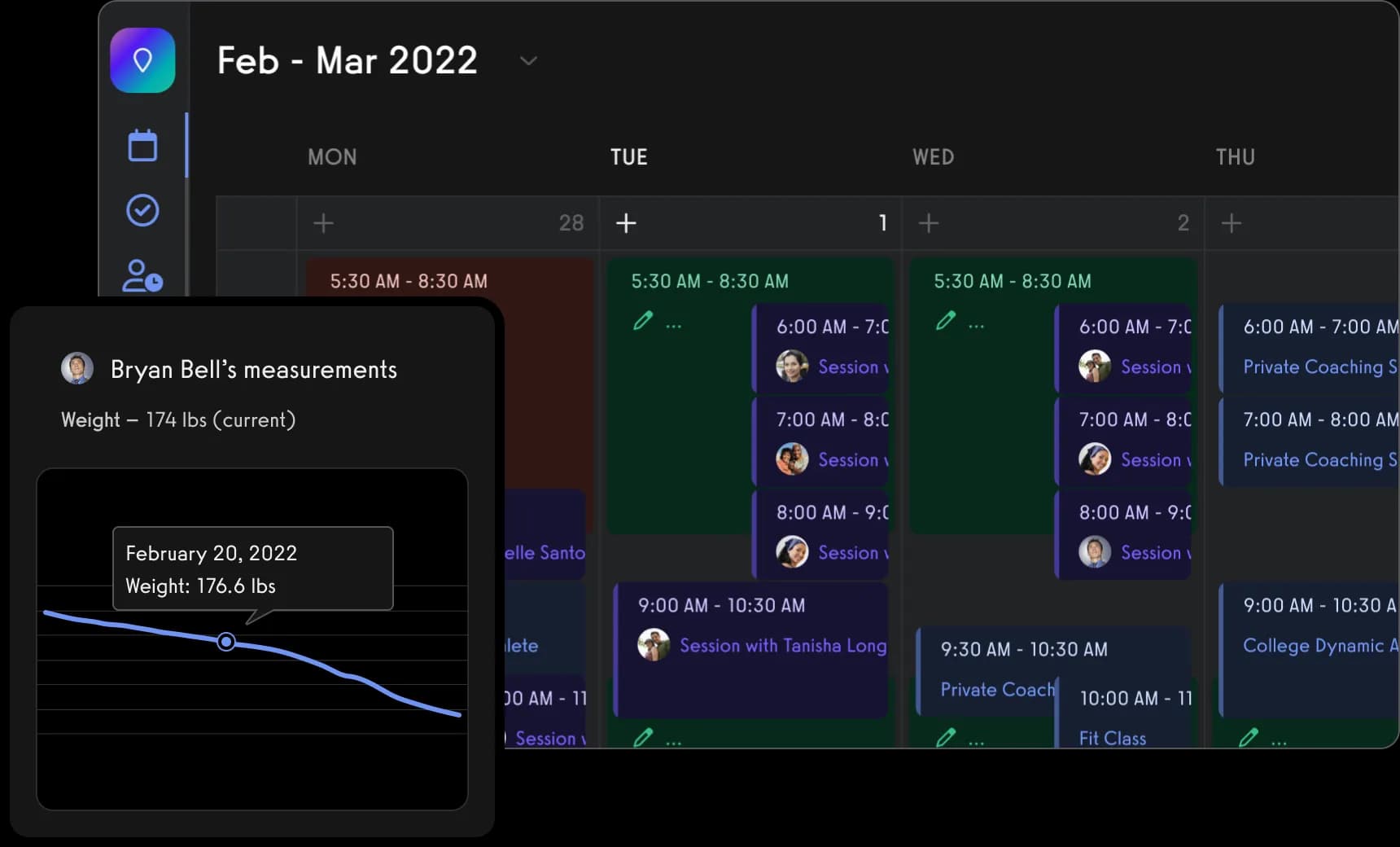The width and height of the screenshot is (1400, 847).
Task: Expand the Feb - Mar 2022 month dropdown
Action: pos(528,60)
